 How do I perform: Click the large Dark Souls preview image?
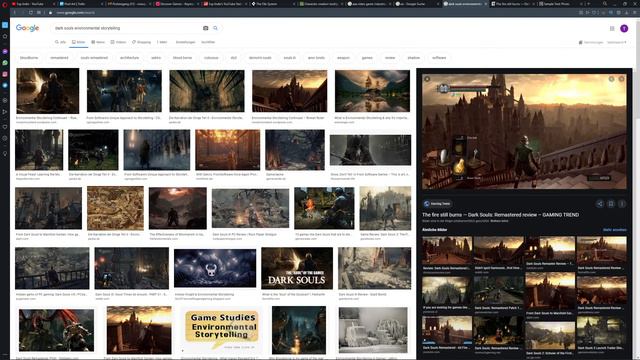click(524, 131)
